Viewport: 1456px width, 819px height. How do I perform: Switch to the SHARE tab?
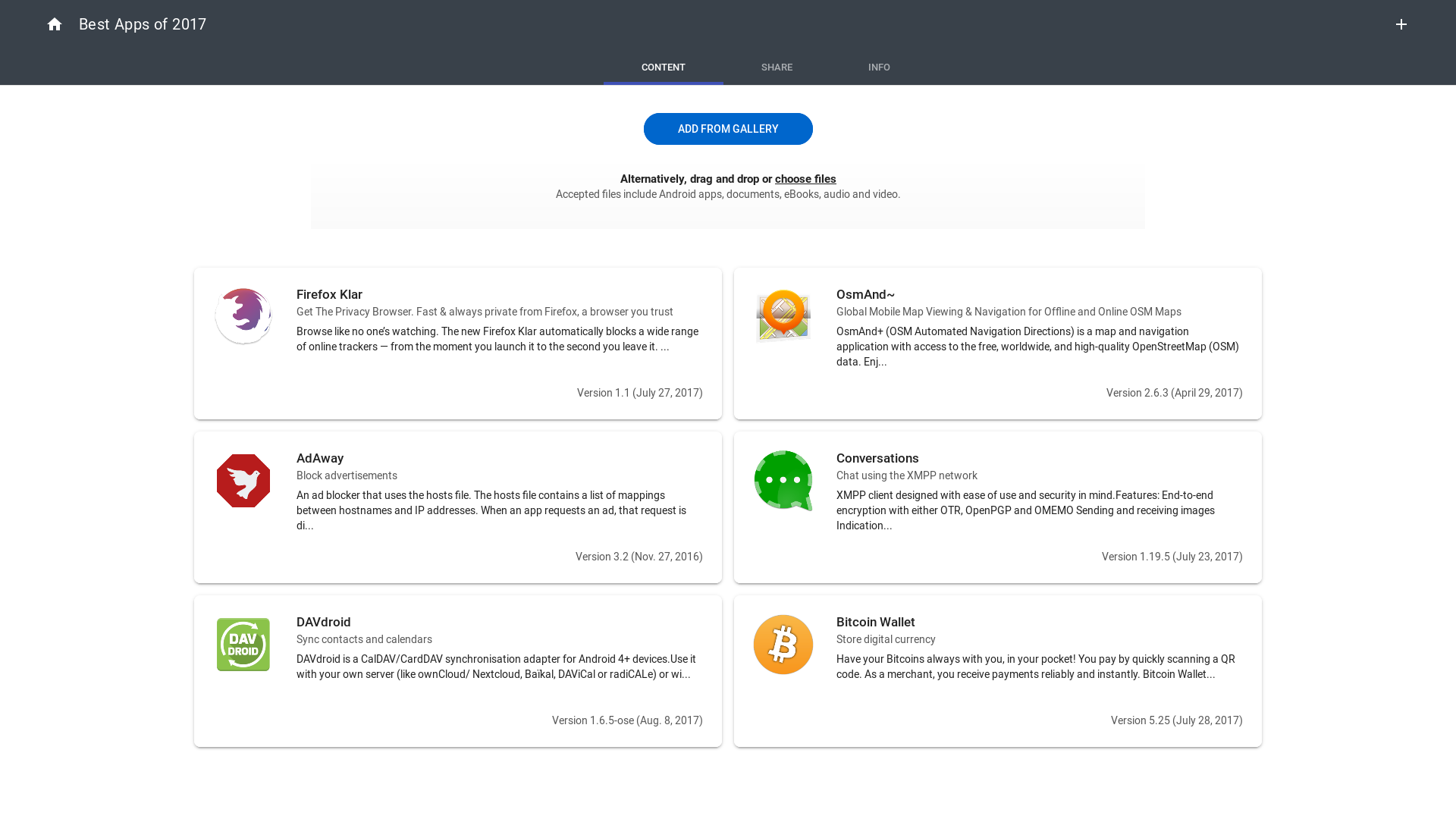[x=777, y=67]
